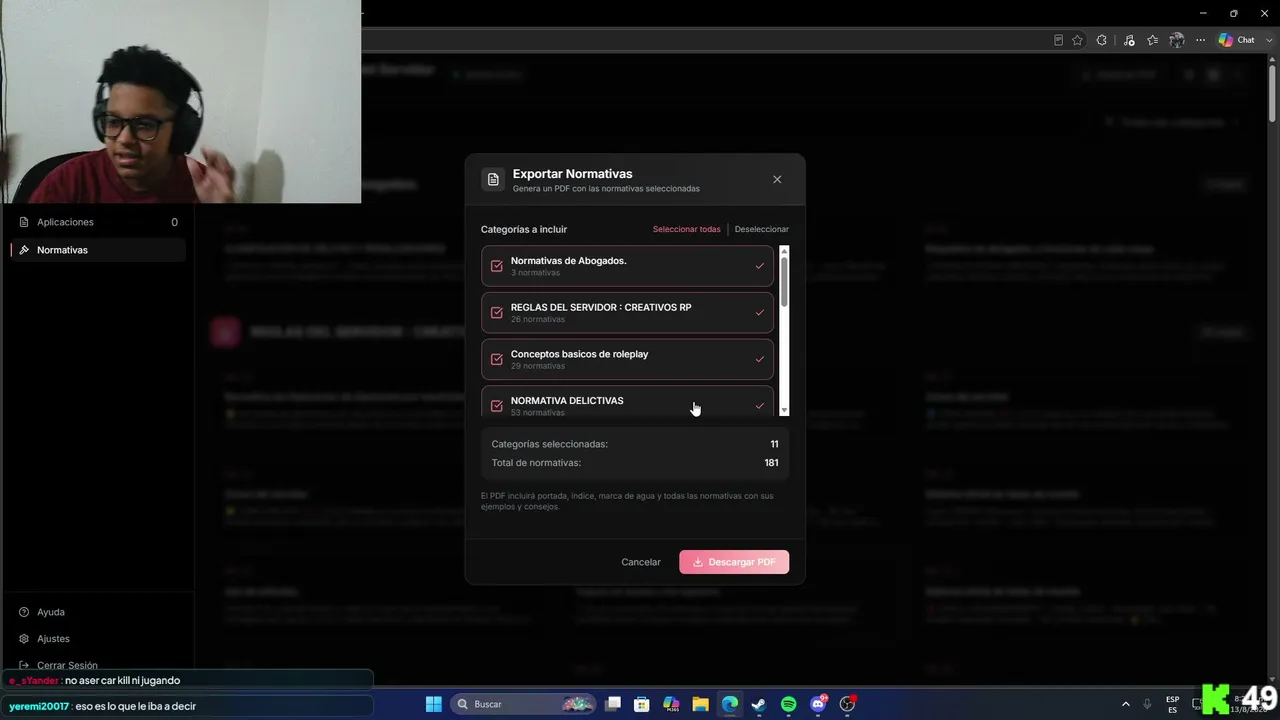Toggle the Conceptos basicos de roleplay checkbox
1280x720 pixels.
497,359
